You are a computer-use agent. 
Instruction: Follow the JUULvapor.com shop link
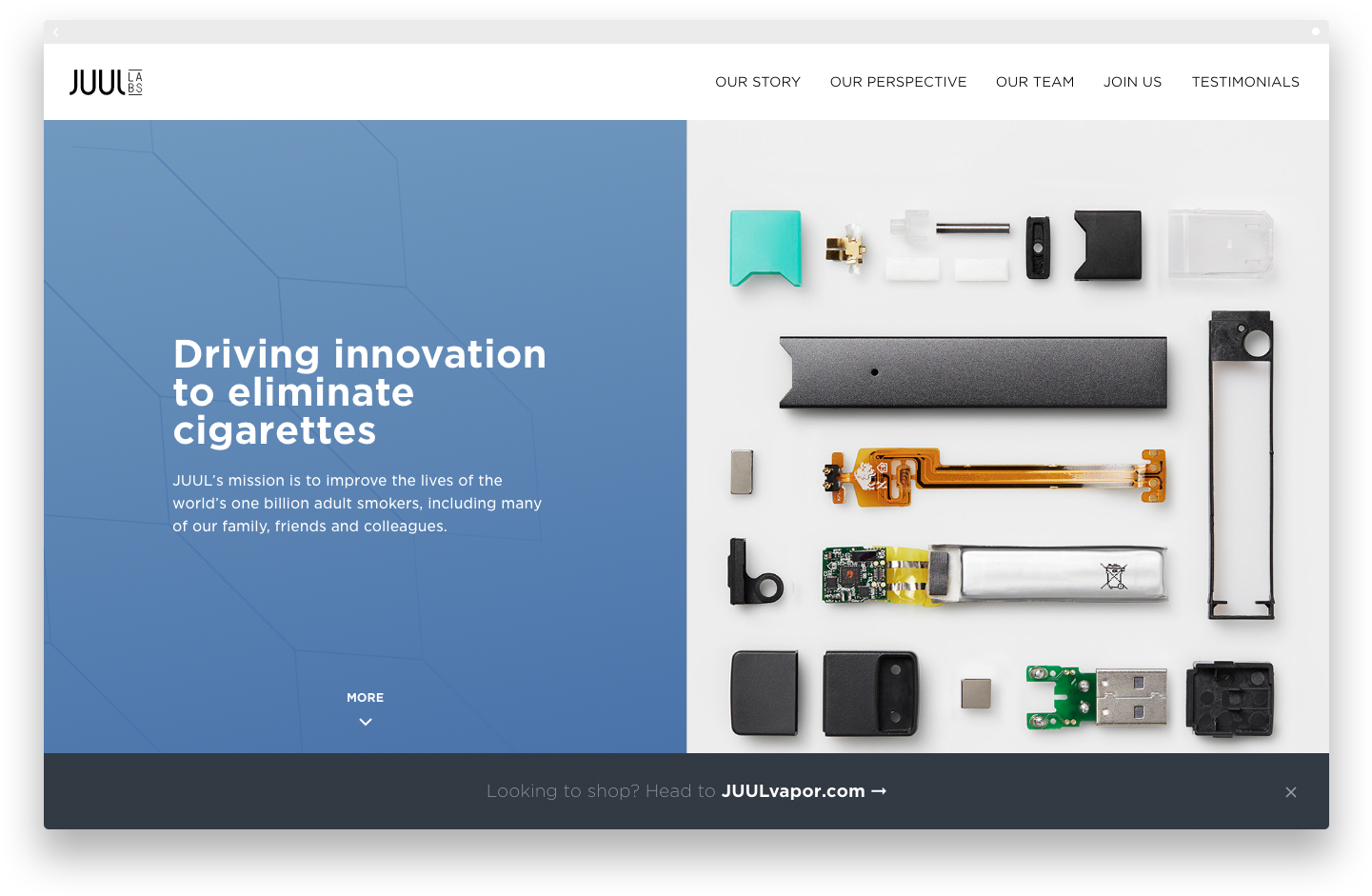coord(794,790)
